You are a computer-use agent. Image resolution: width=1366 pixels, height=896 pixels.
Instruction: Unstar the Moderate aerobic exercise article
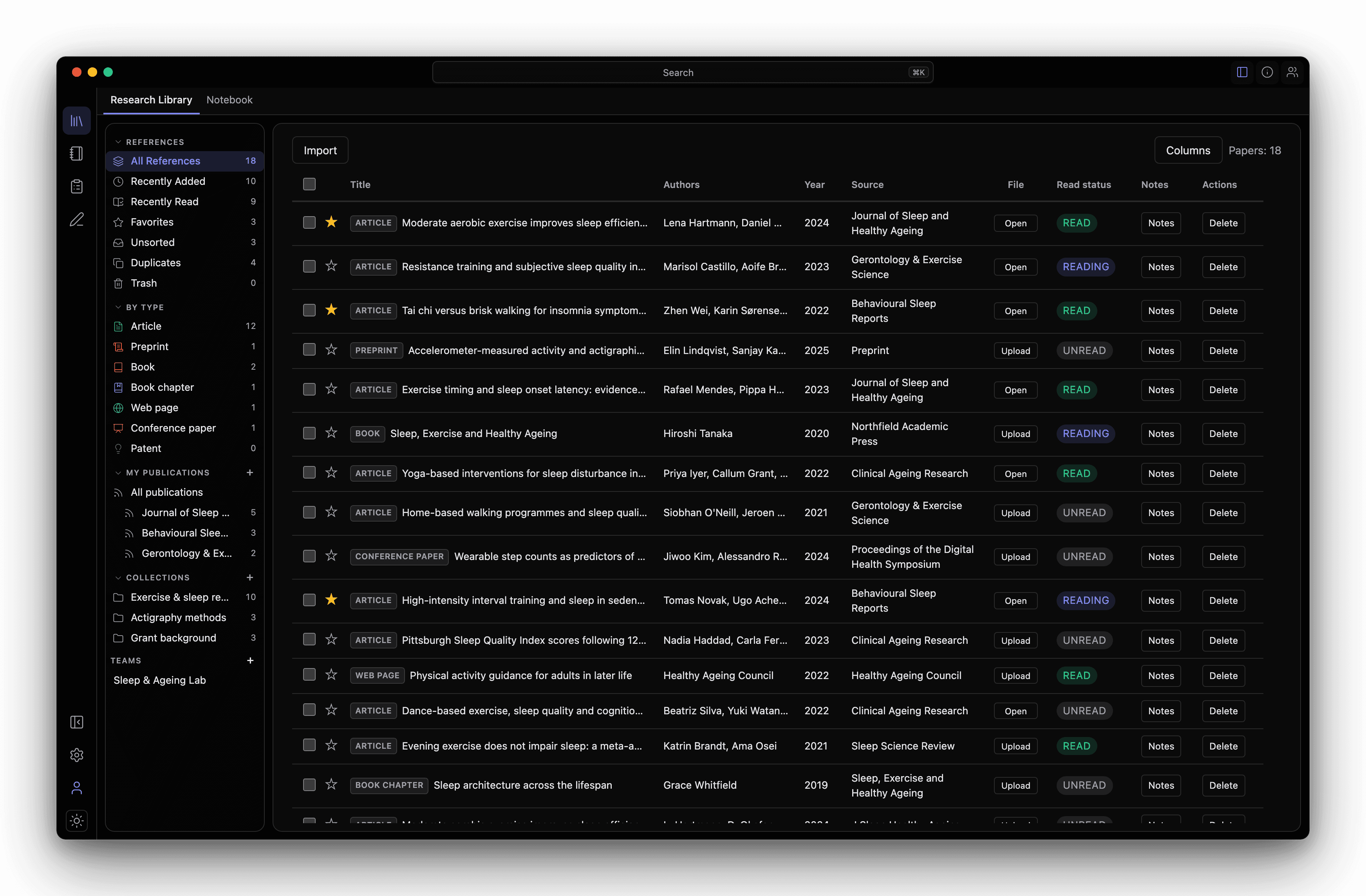coord(331,222)
